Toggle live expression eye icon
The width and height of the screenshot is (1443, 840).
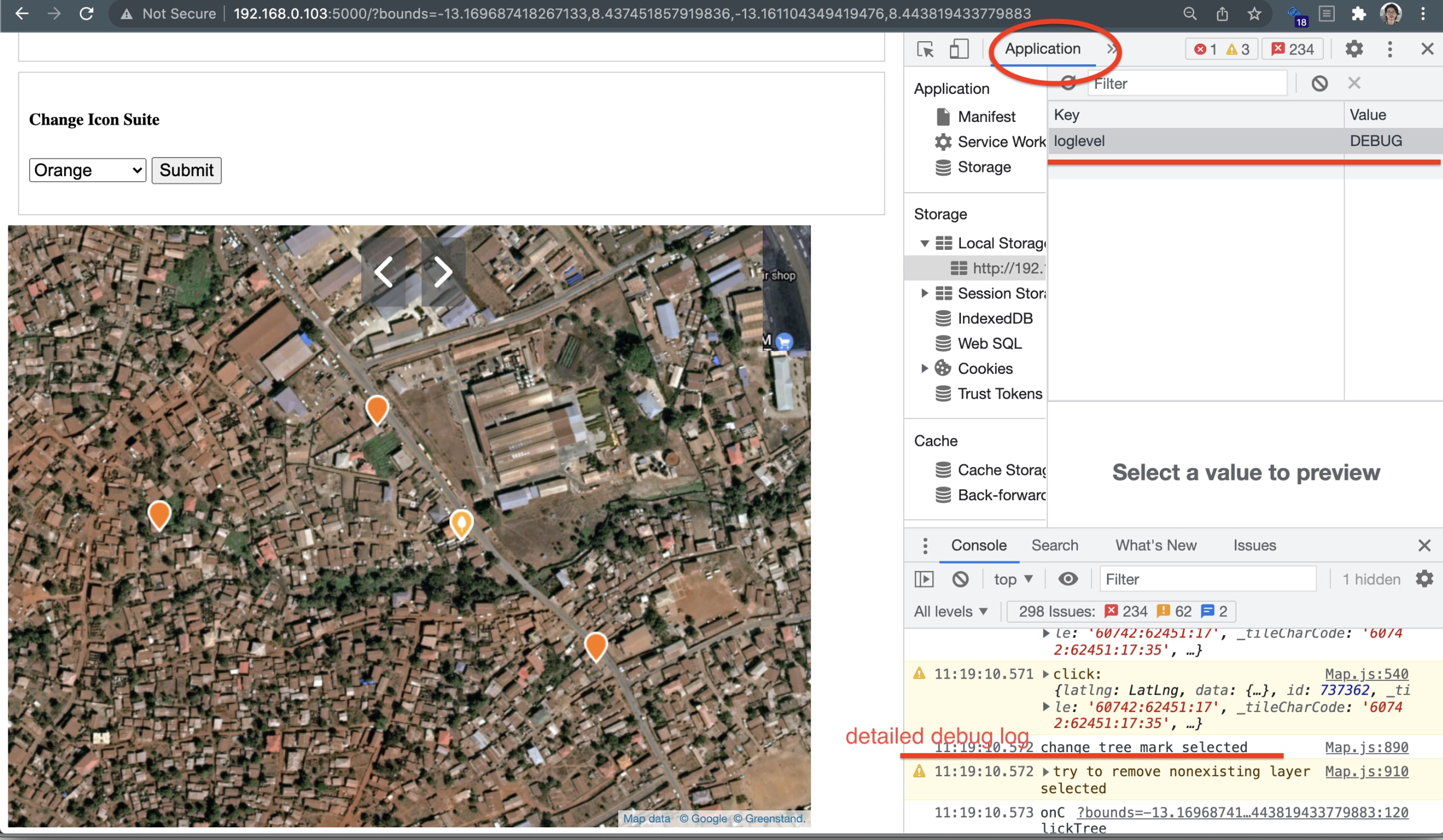coord(1067,579)
